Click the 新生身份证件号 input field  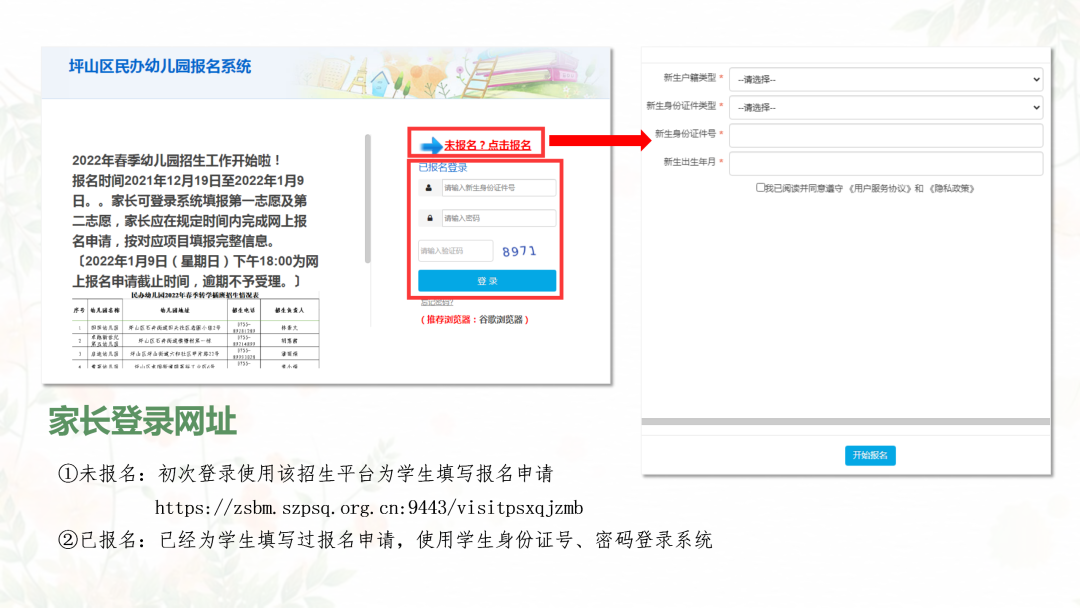tap(885, 135)
